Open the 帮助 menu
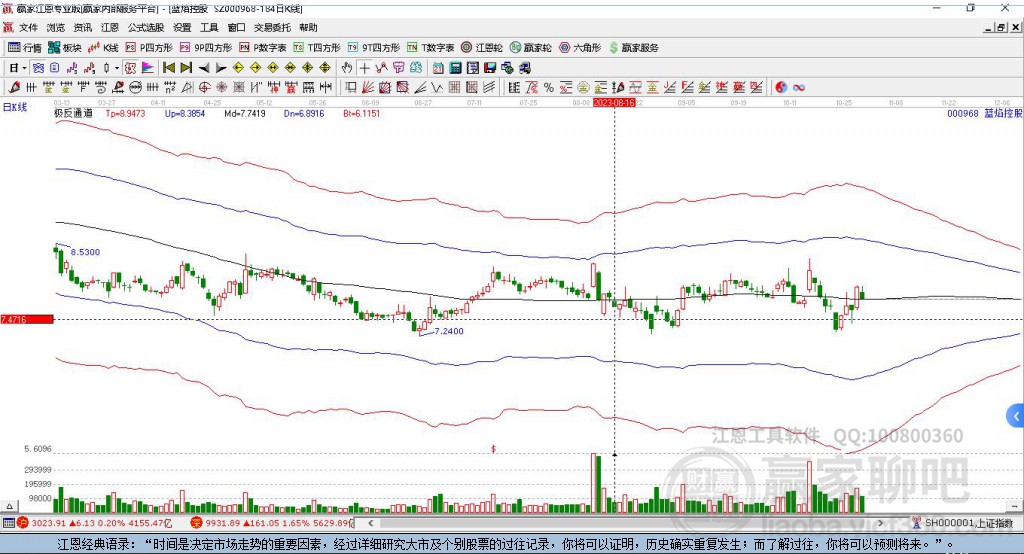Image resolution: width=1024 pixels, height=554 pixels. coord(308,27)
